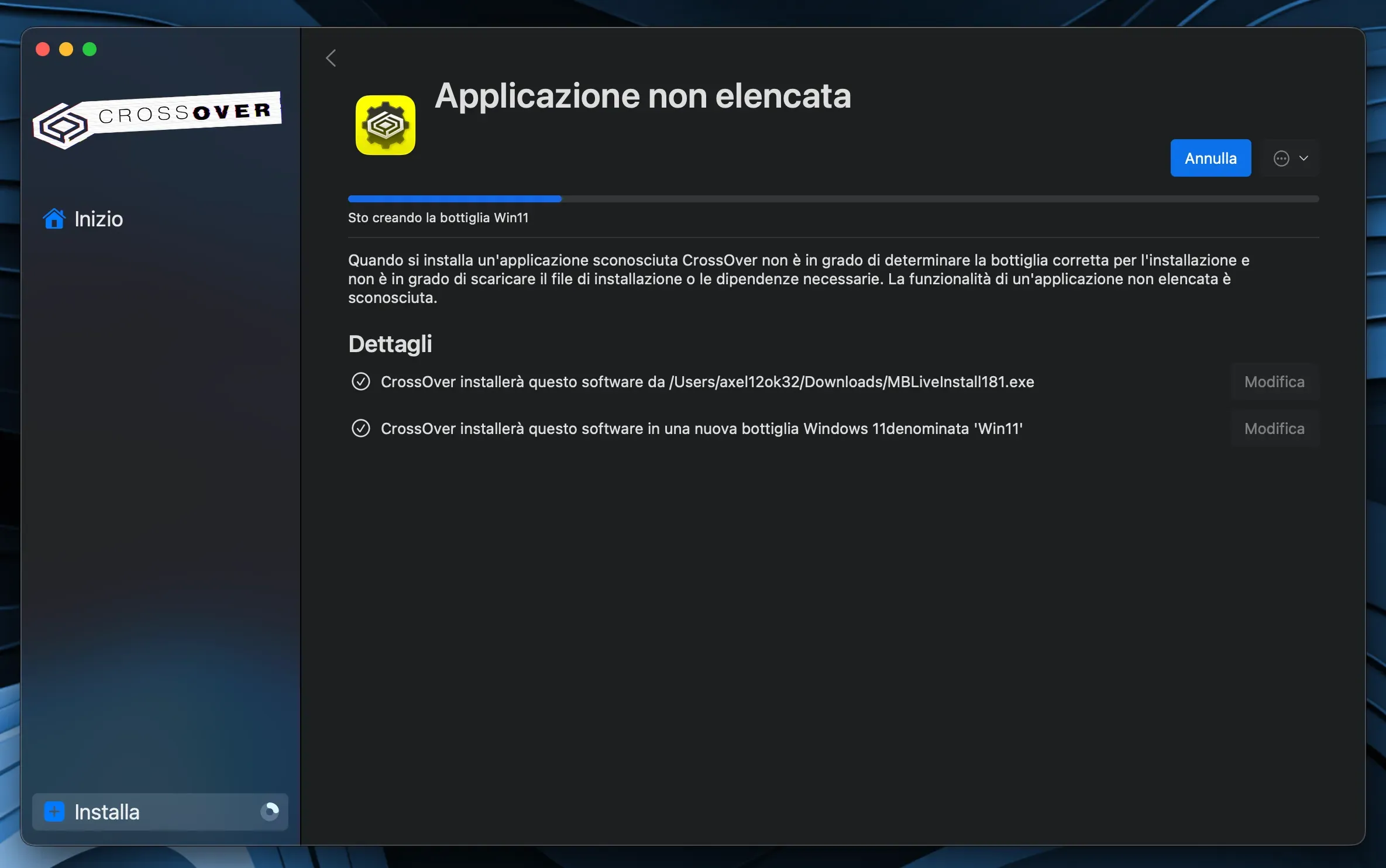Click the unknown application description paragraph
The width and height of the screenshot is (1386, 868).
pos(799,279)
